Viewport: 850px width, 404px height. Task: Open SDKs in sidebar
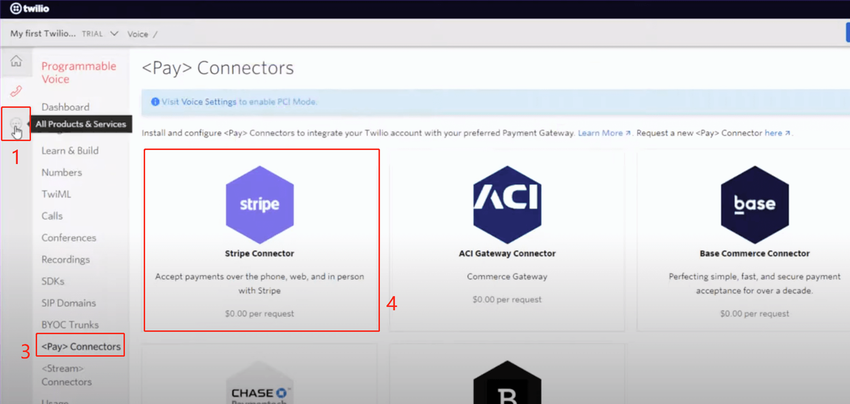[x=53, y=281]
